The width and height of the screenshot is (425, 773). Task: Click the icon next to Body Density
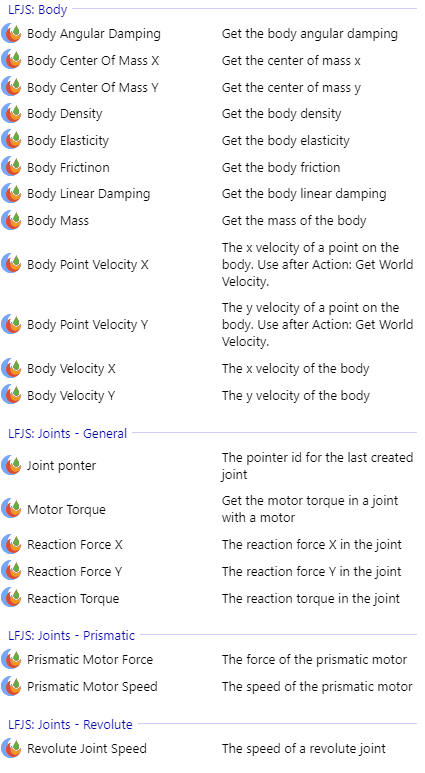click(x=11, y=113)
